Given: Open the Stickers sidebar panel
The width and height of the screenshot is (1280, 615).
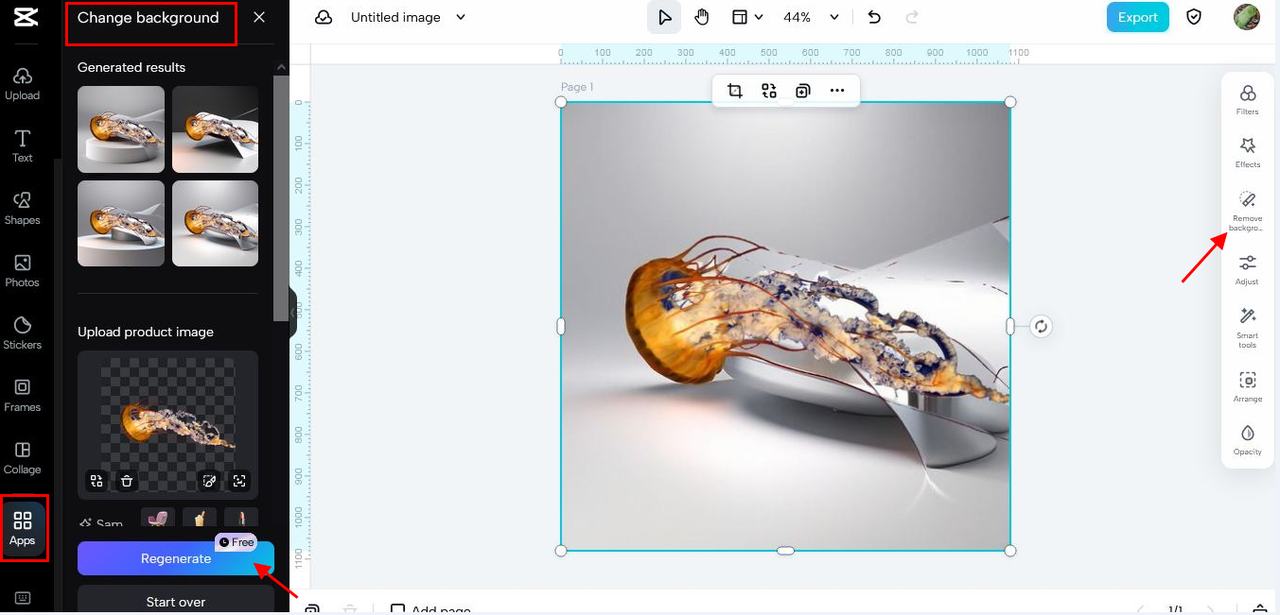Looking at the screenshot, I should pos(22,333).
